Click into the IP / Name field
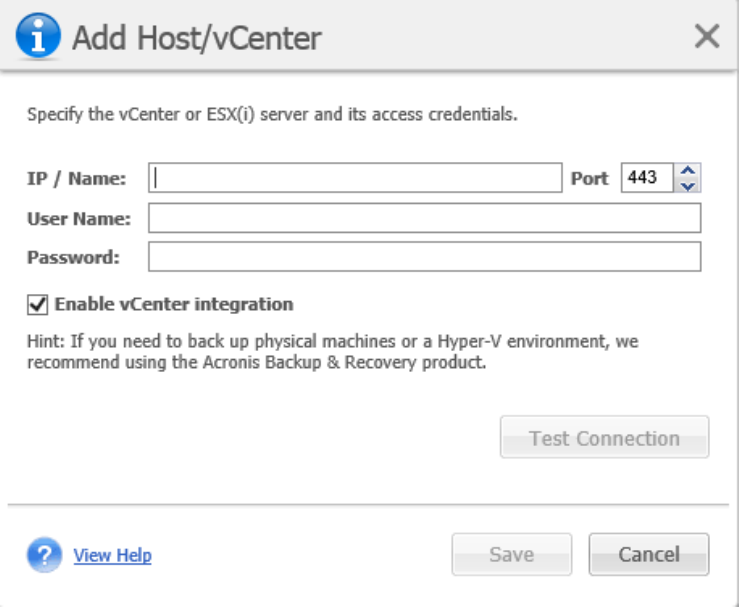This screenshot has width=739, height=607. point(355,178)
